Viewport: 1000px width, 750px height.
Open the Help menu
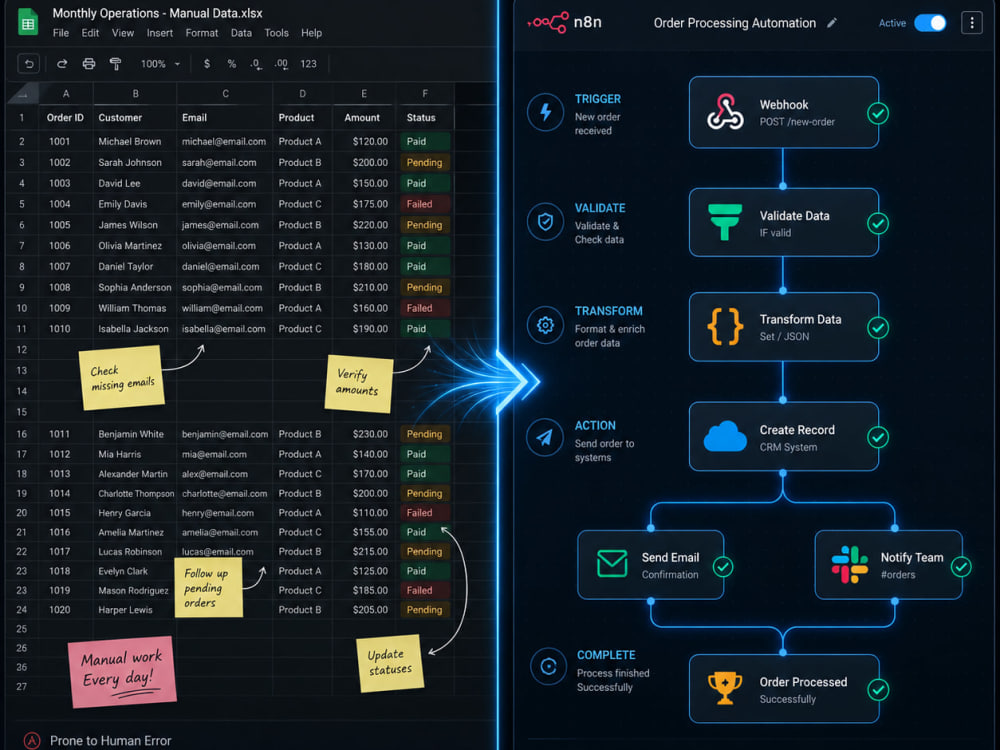click(x=311, y=33)
